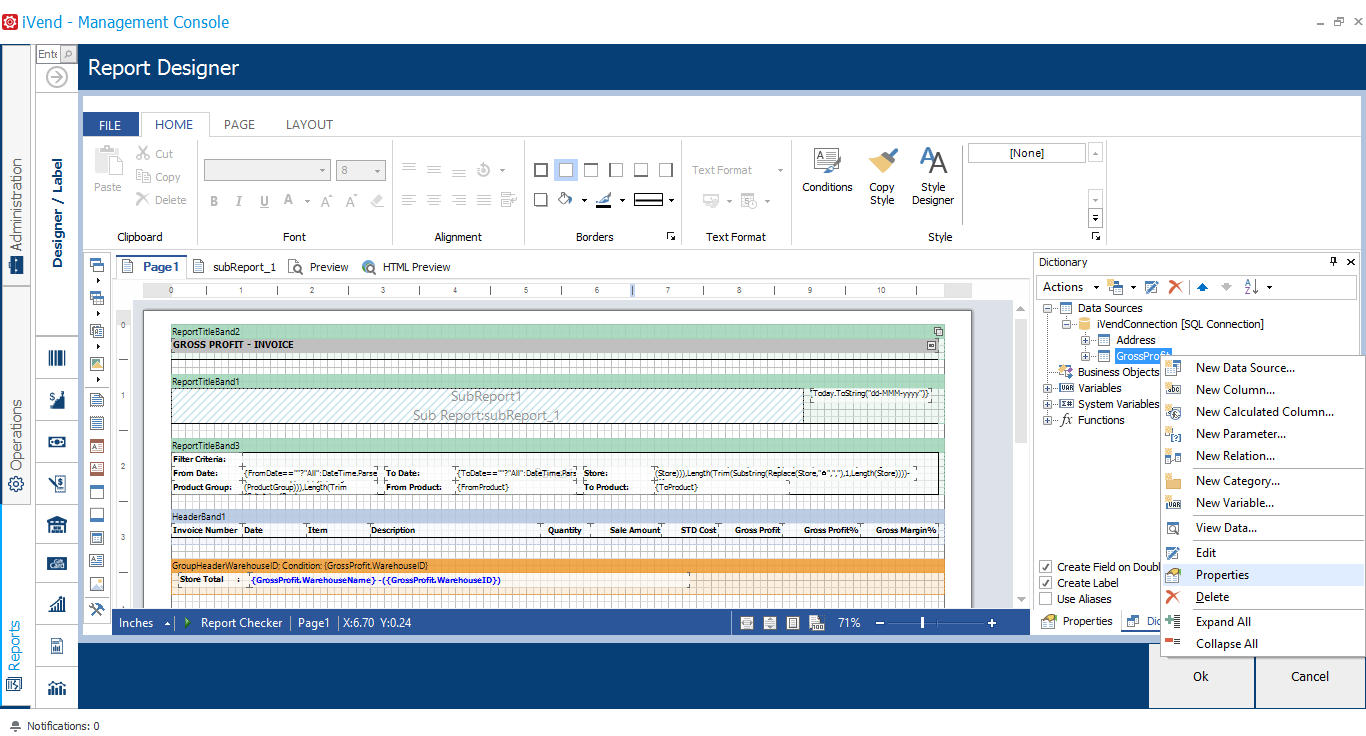Enable the Use Aliases checkbox
The height and width of the screenshot is (736, 1366).
pyautogui.click(x=1046, y=599)
